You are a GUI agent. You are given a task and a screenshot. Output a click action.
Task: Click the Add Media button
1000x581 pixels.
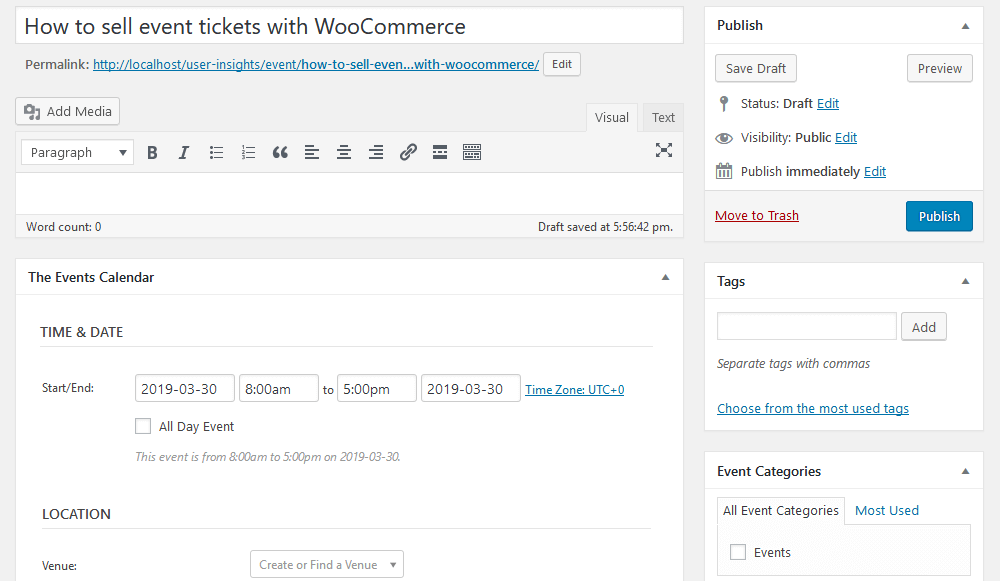pyautogui.click(x=68, y=112)
